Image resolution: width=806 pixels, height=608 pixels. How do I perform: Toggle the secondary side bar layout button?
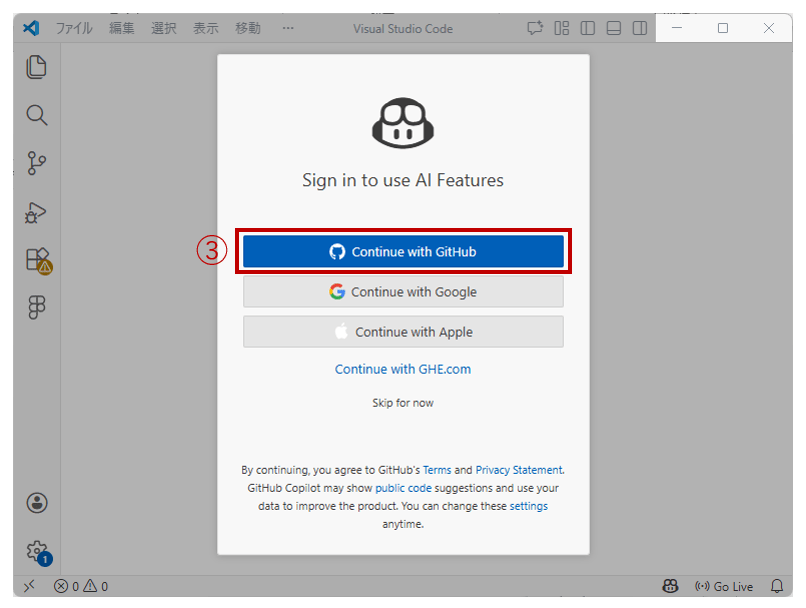(x=640, y=28)
